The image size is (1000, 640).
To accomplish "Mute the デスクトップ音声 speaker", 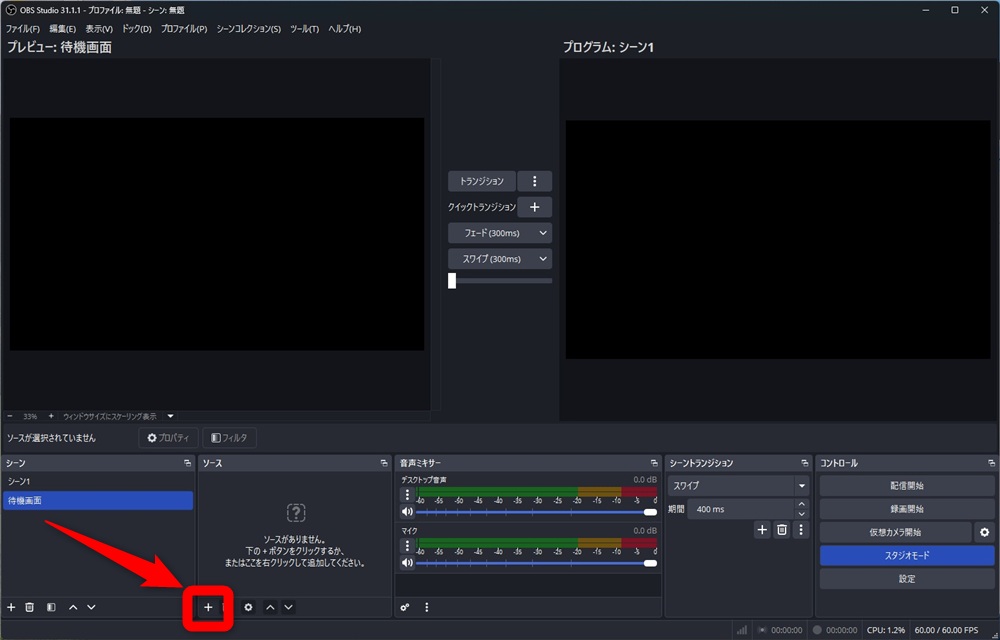I will coord(407,511).
